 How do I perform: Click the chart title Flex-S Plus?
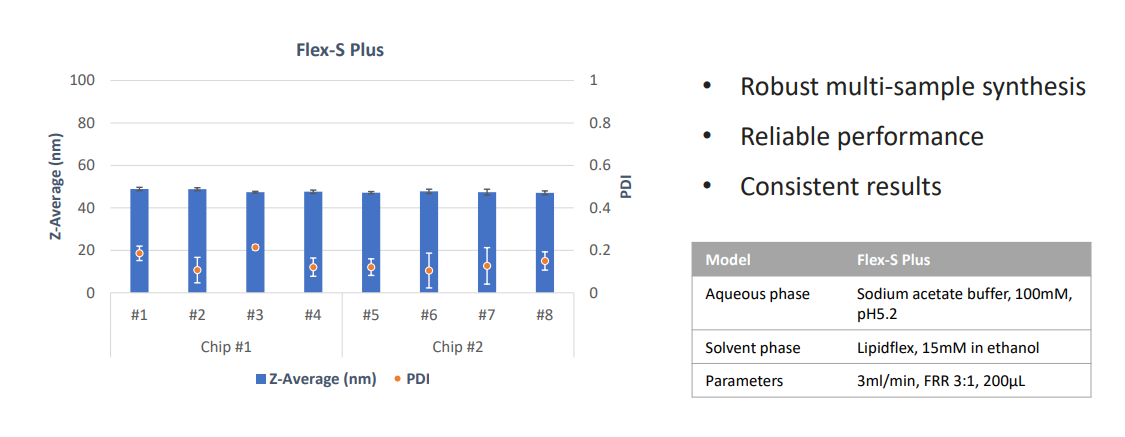click(x=343, y=50)
